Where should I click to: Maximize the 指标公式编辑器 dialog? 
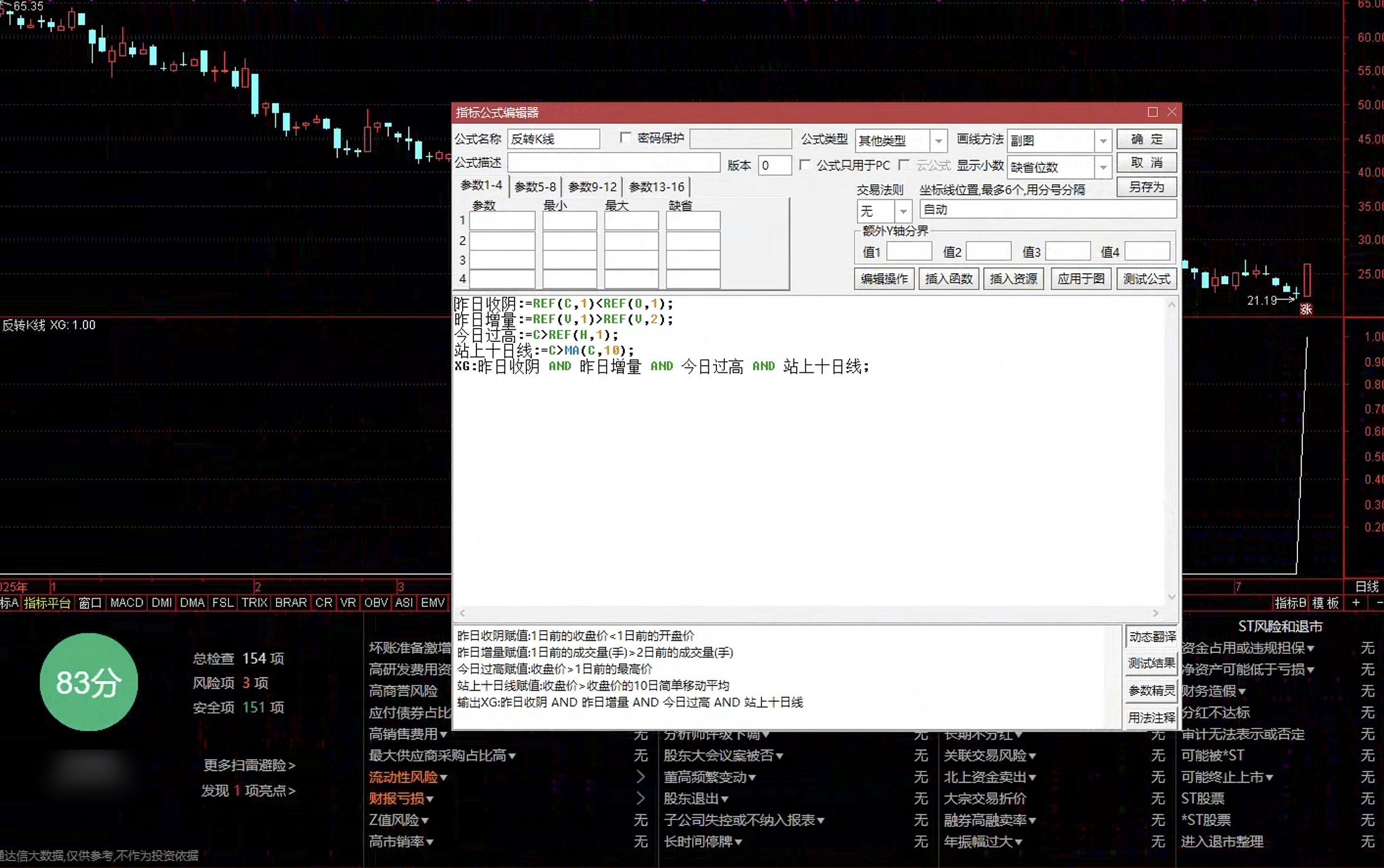click(1152, 112)
